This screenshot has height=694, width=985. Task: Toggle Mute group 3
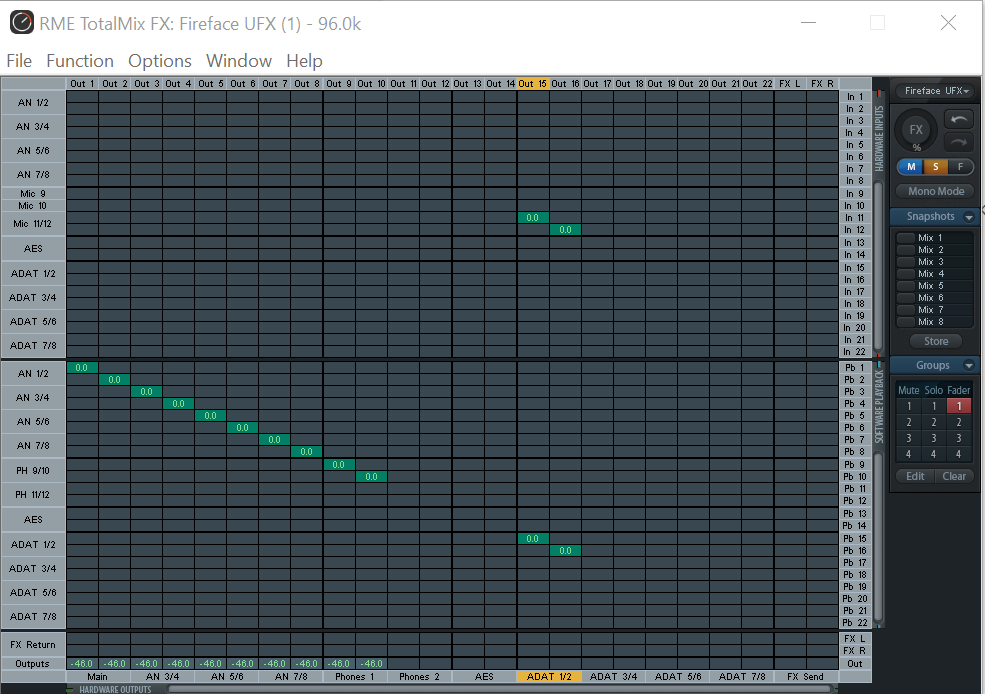pyautogui.click(x=908, y=438)
